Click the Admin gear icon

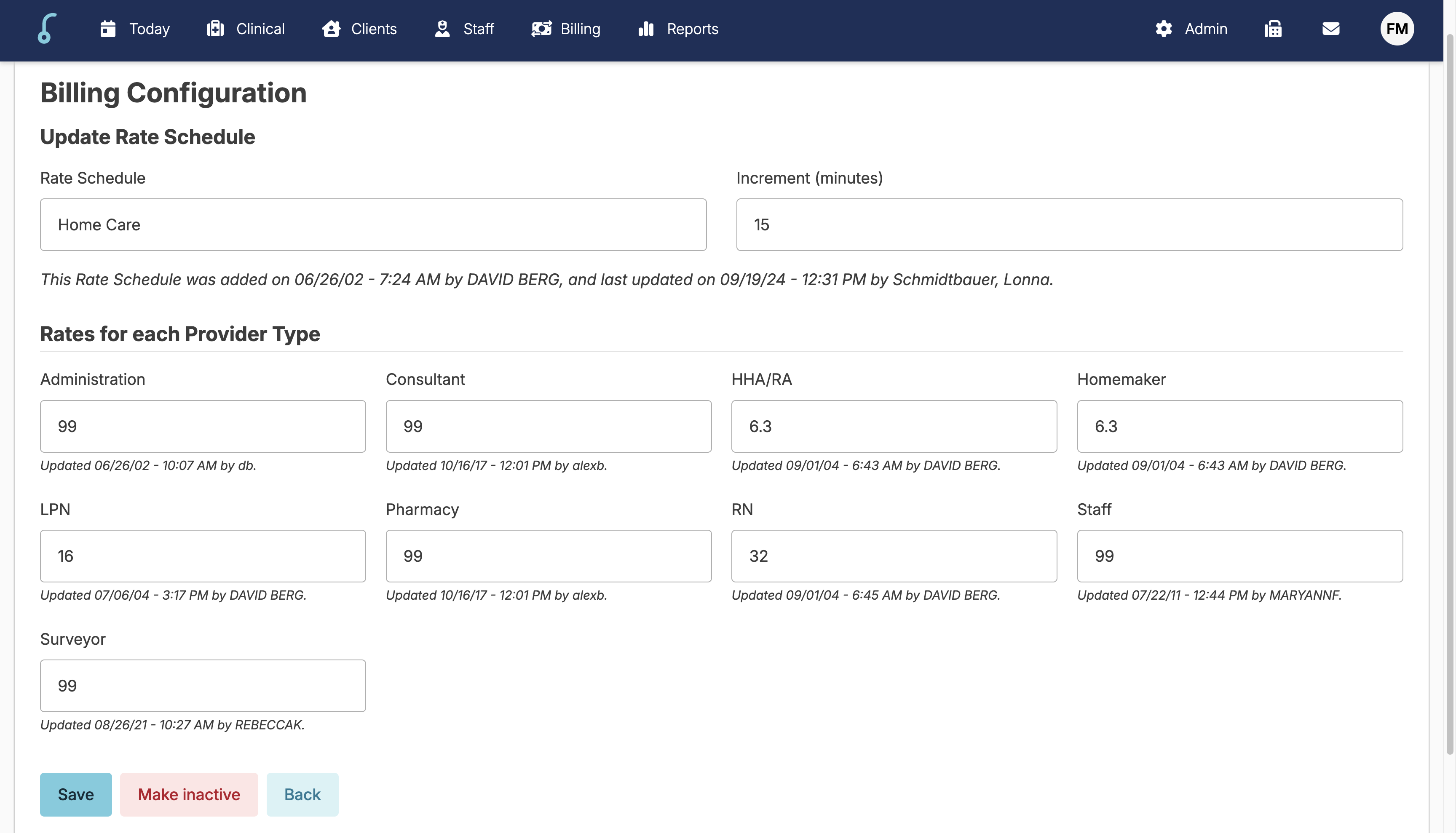point(1164,29)
